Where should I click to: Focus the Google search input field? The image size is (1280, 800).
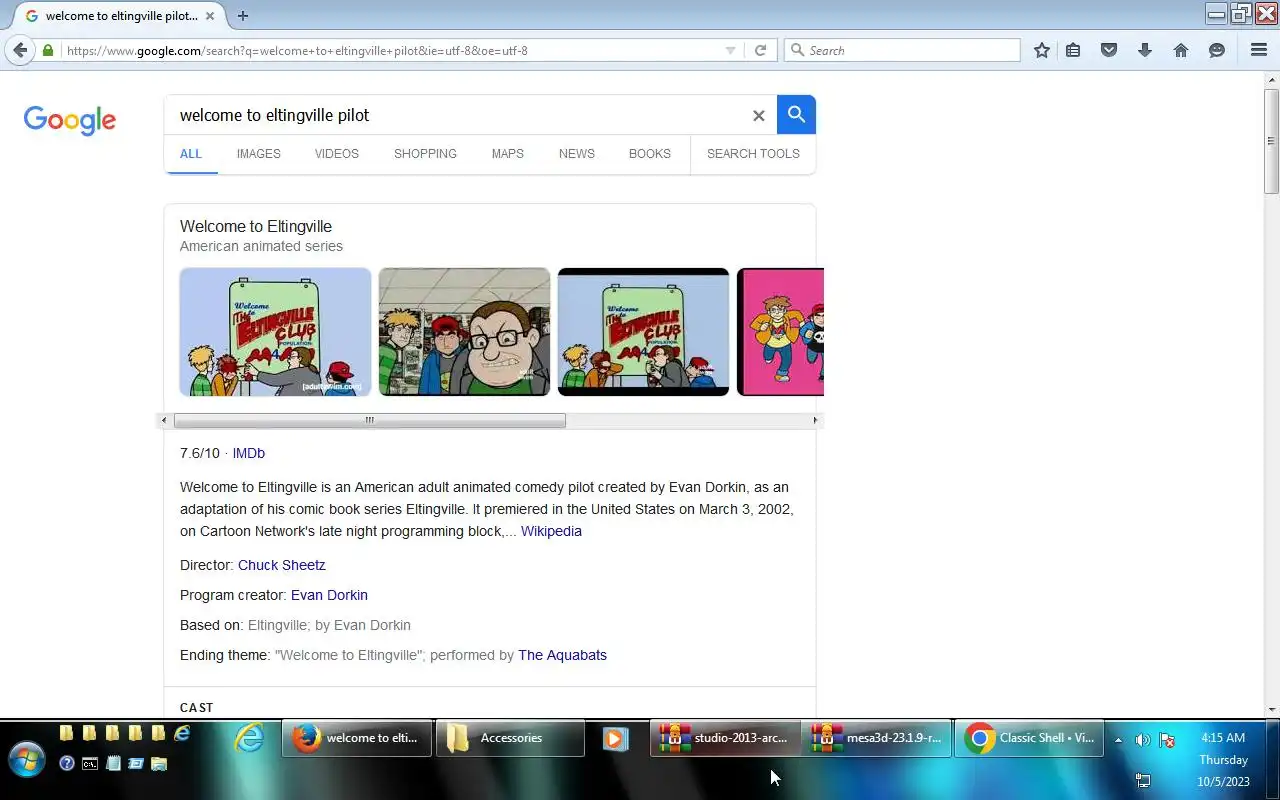point(460,115)
